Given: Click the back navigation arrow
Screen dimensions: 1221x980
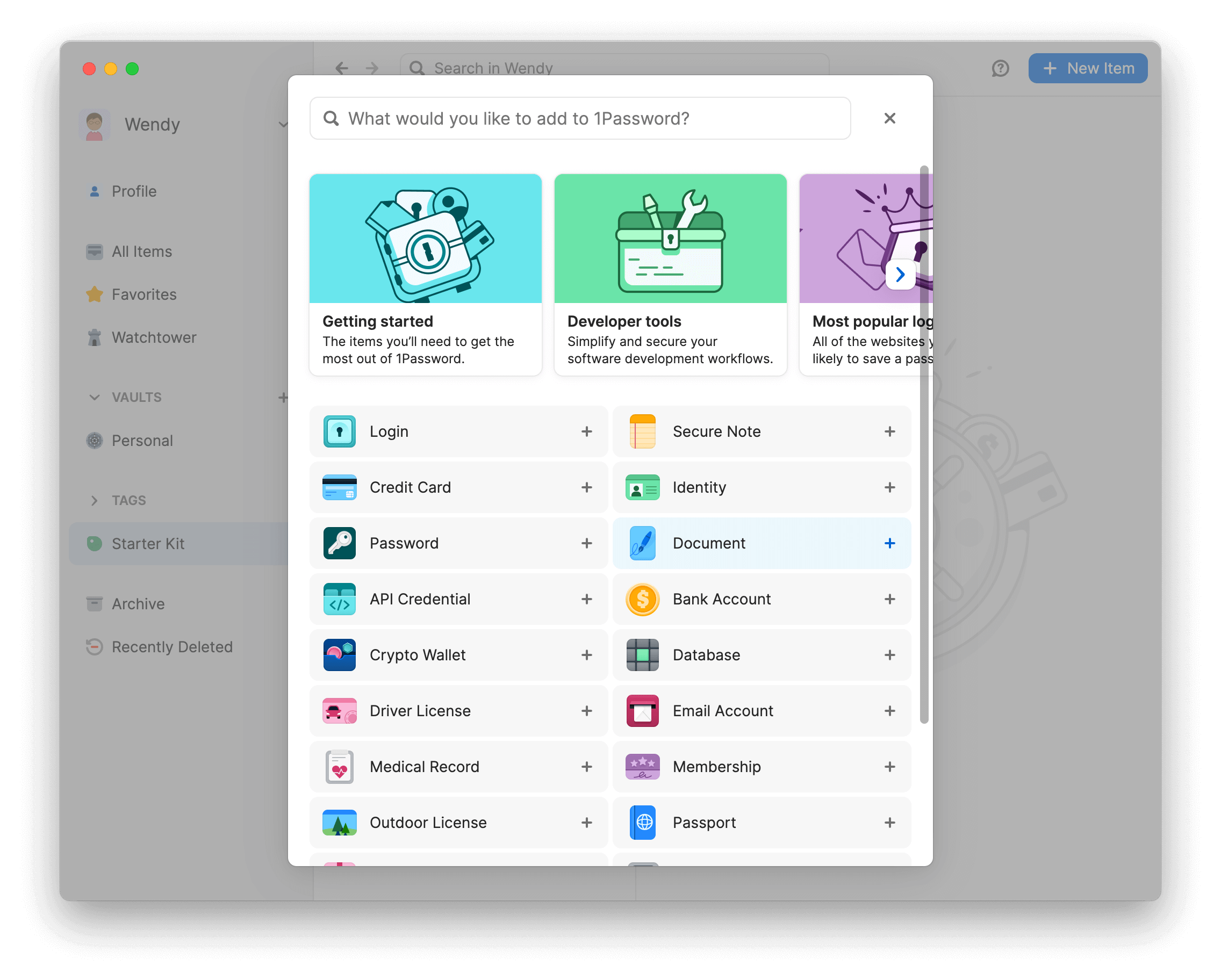Looking at the screenshot, I should 341,69.
